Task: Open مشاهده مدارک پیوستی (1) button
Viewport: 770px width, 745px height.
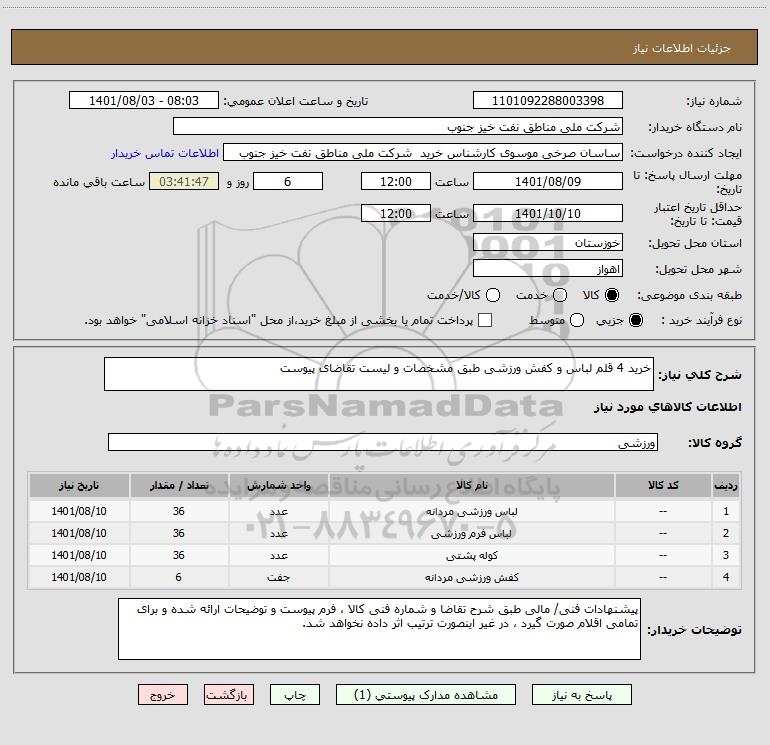Action: tap(426, 695)
